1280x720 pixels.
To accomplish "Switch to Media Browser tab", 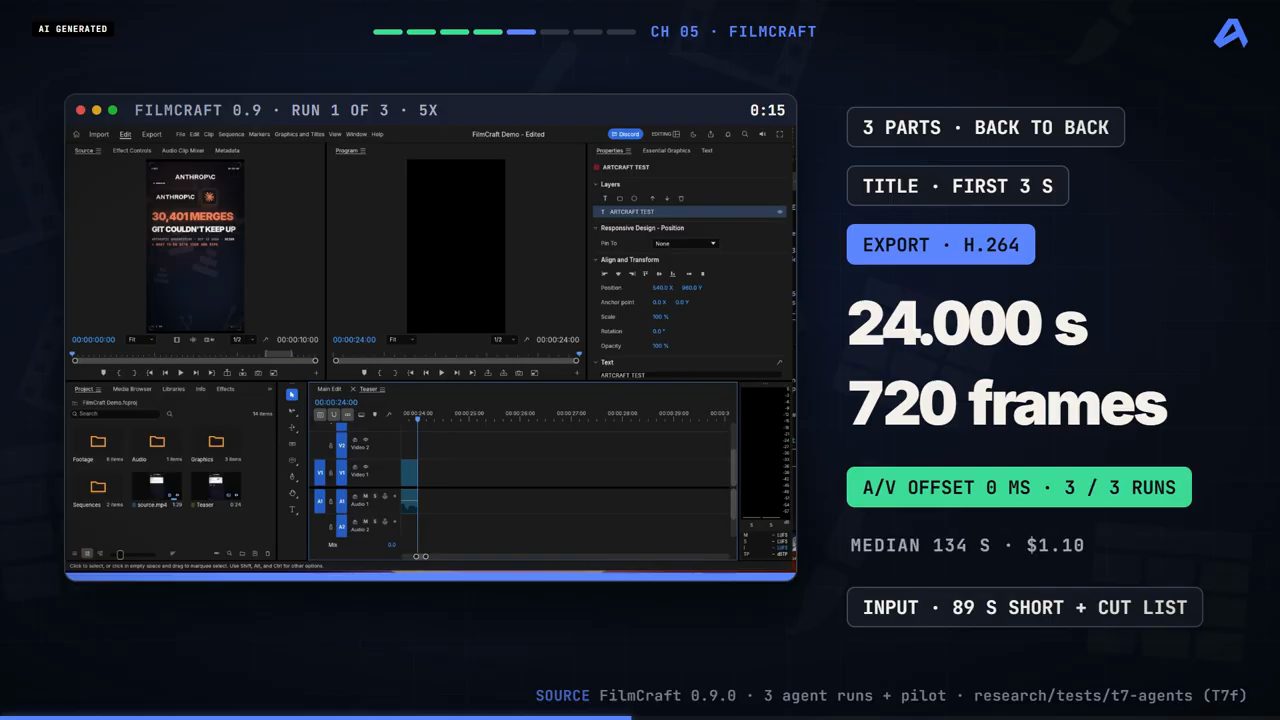I will pyautogui.click(x=132, y=389).
